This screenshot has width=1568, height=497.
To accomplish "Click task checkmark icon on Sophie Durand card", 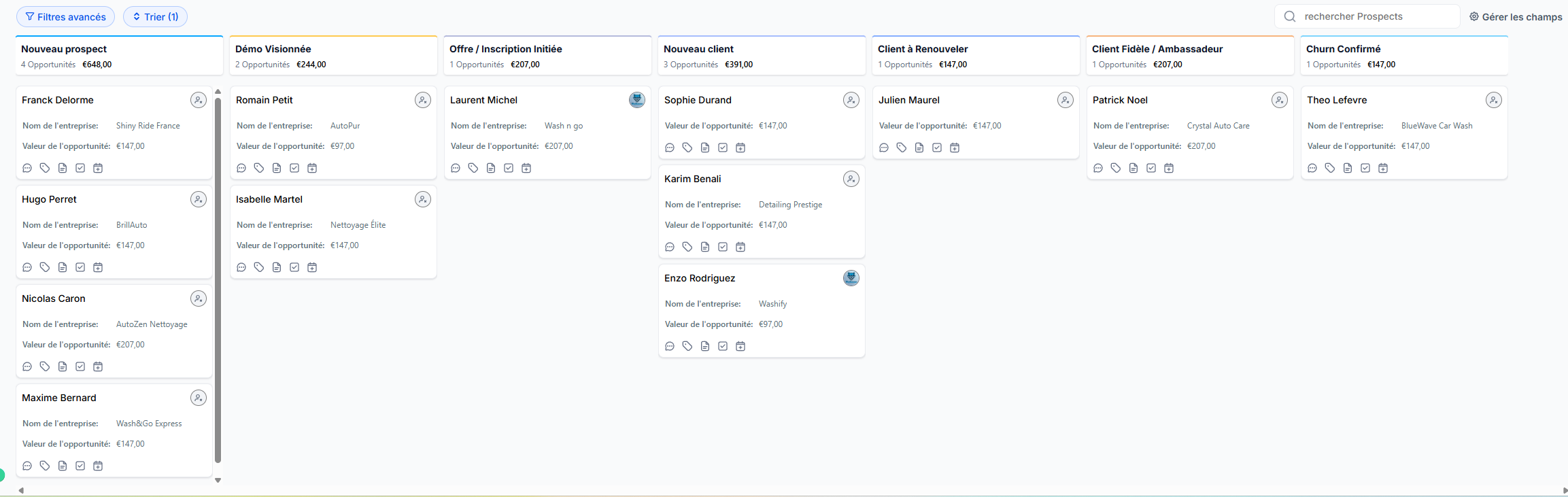I will 723,148.
